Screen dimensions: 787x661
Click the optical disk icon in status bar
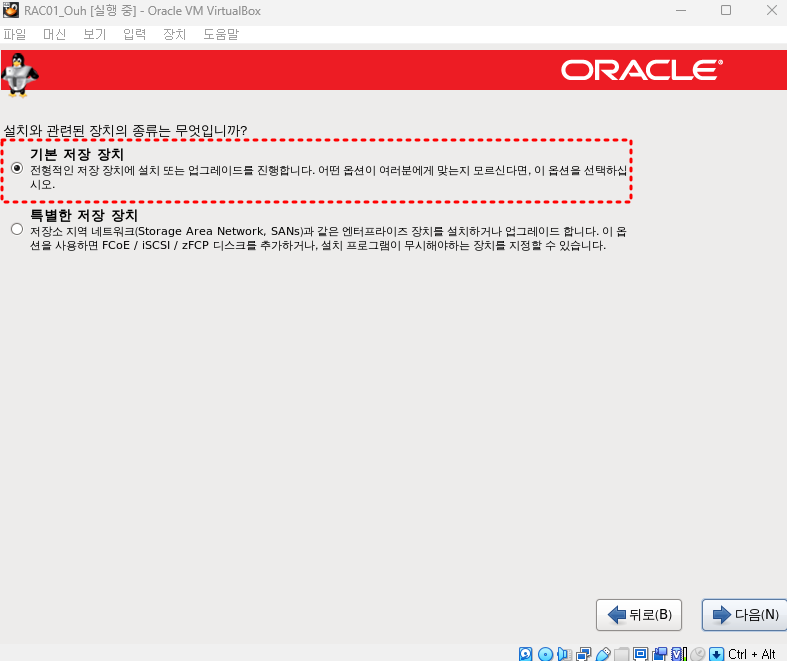tap(545, 654)
